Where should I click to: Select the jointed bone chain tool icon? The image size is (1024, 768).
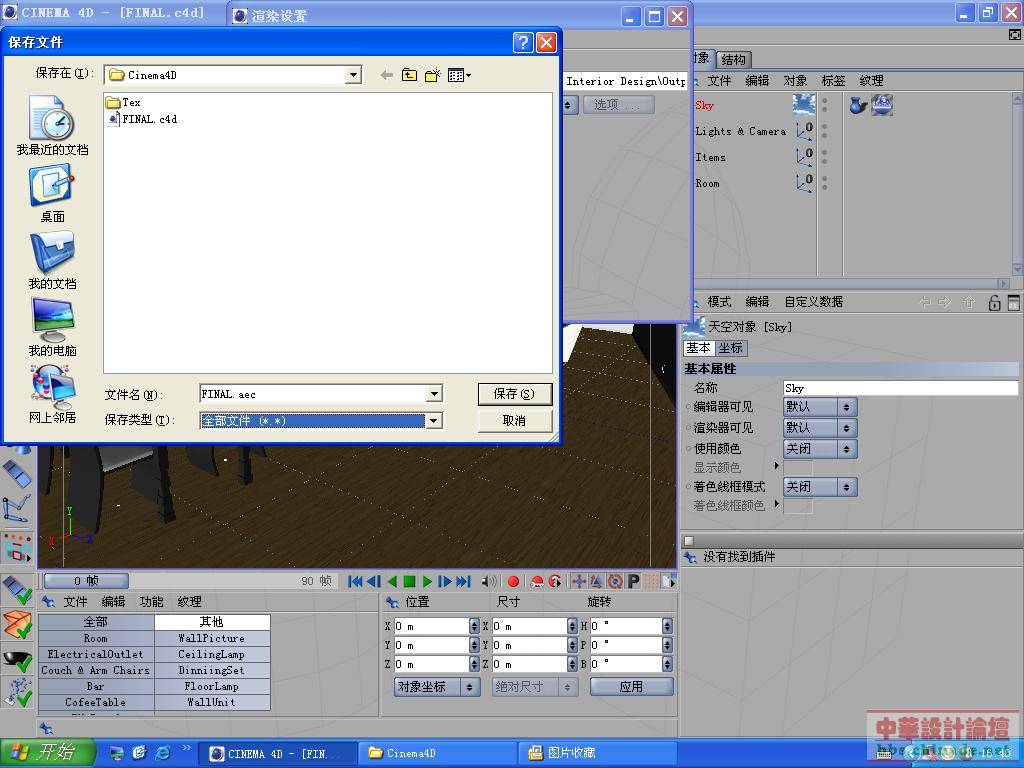[16, 508]
